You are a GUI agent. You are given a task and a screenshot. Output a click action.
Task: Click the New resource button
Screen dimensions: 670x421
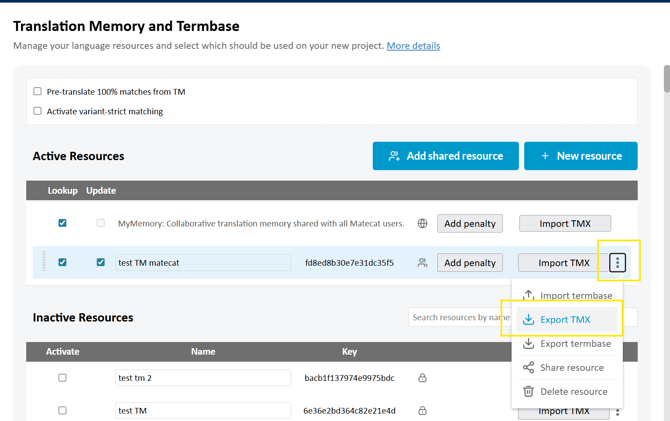(x=580, y=156)
